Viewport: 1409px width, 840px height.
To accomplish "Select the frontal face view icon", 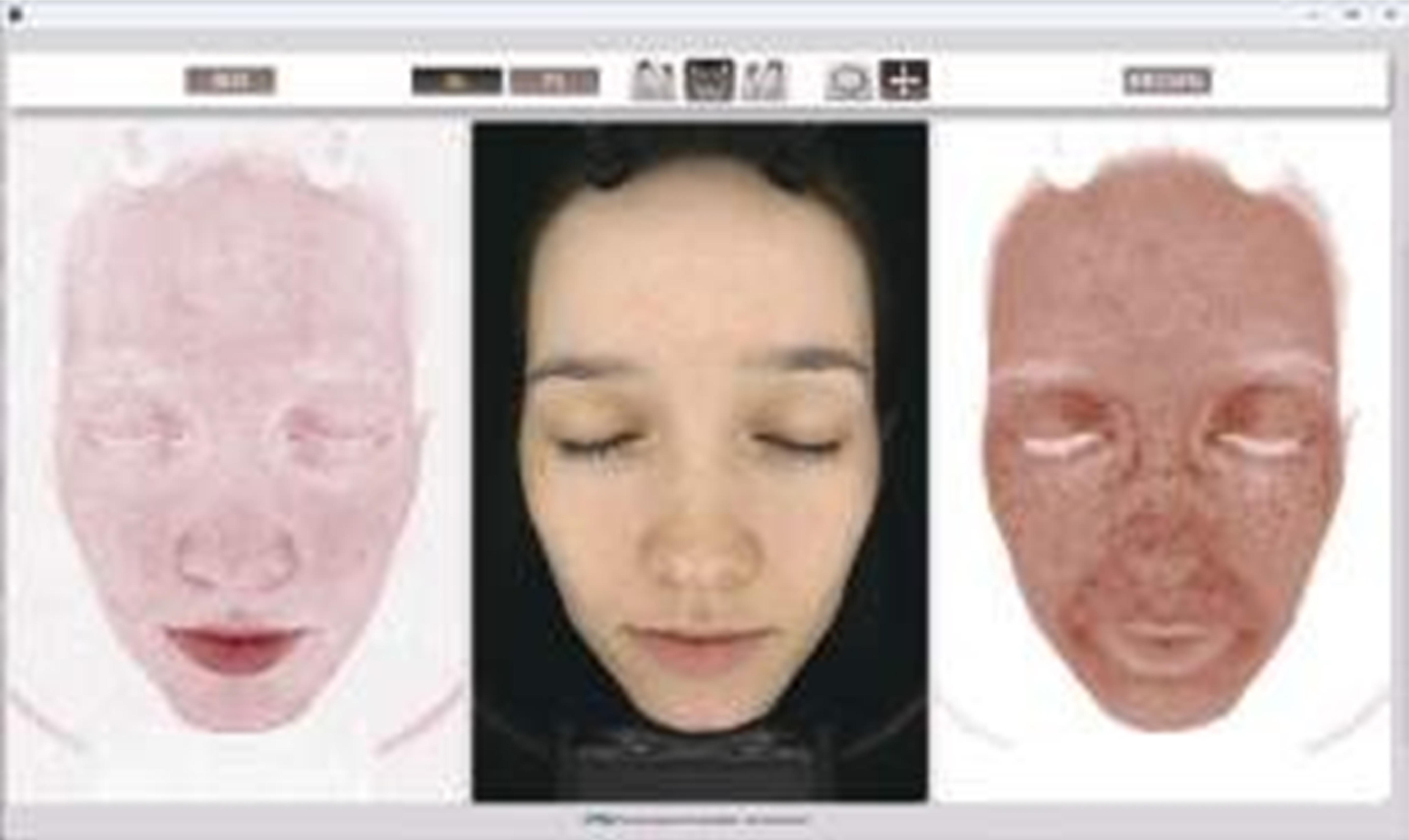I will click(x=708, y=81).
